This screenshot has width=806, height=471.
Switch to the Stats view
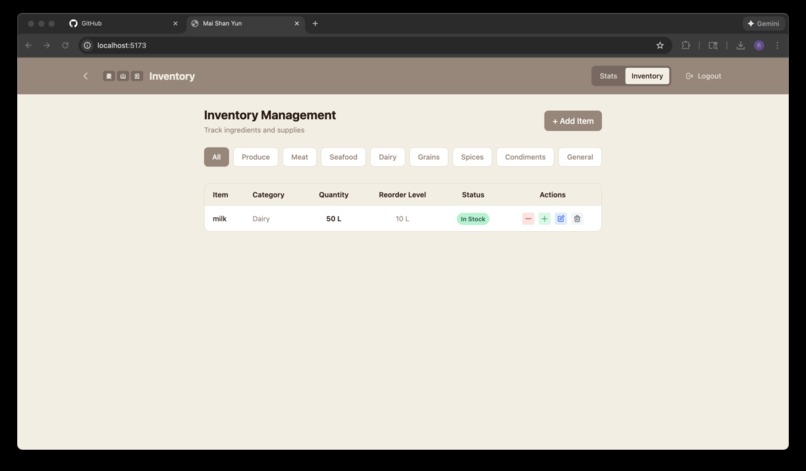click(x=608, y=76)
